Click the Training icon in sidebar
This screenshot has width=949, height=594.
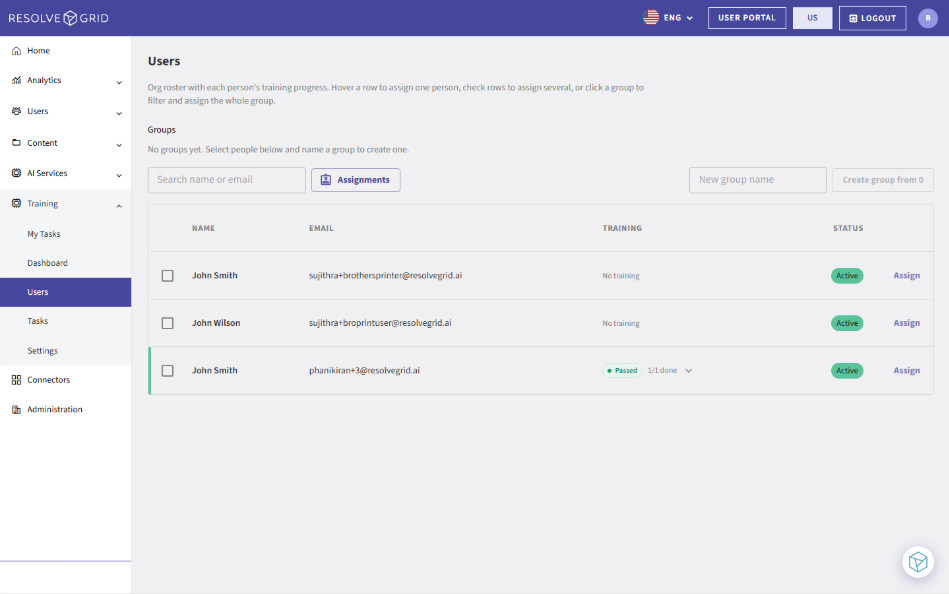pos(16,203)
